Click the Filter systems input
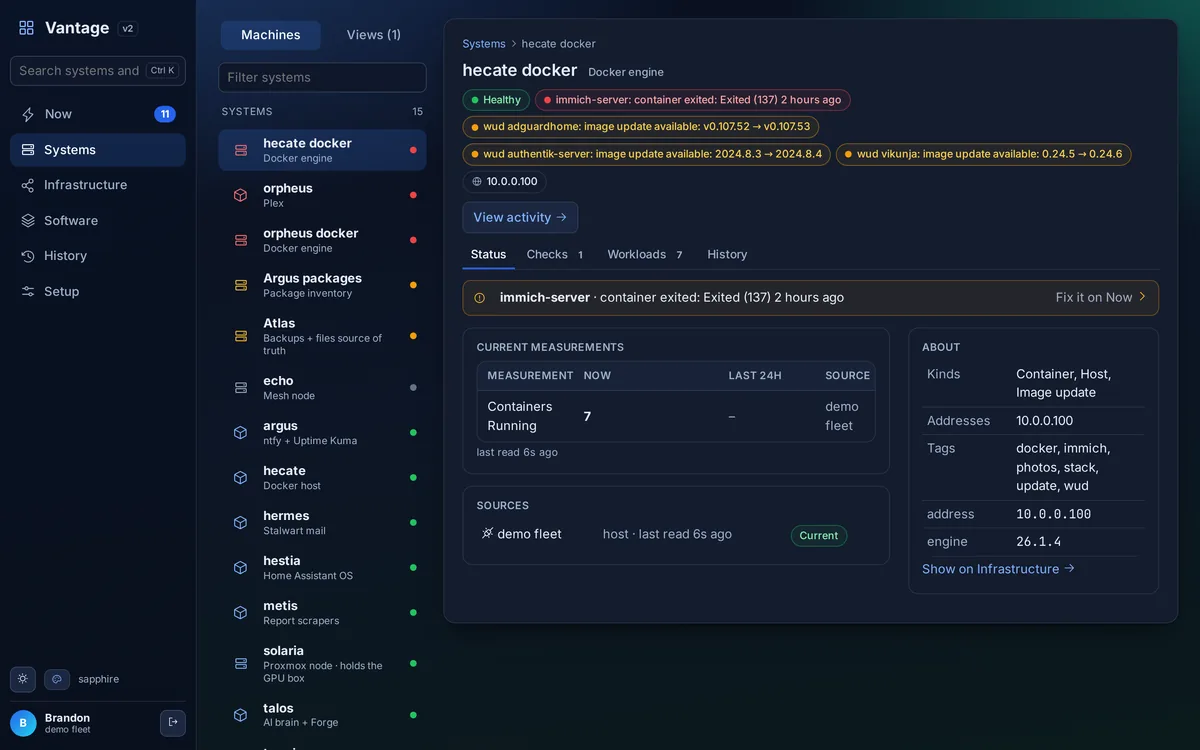Viewport: 1200px width, 750px height. 322,78
